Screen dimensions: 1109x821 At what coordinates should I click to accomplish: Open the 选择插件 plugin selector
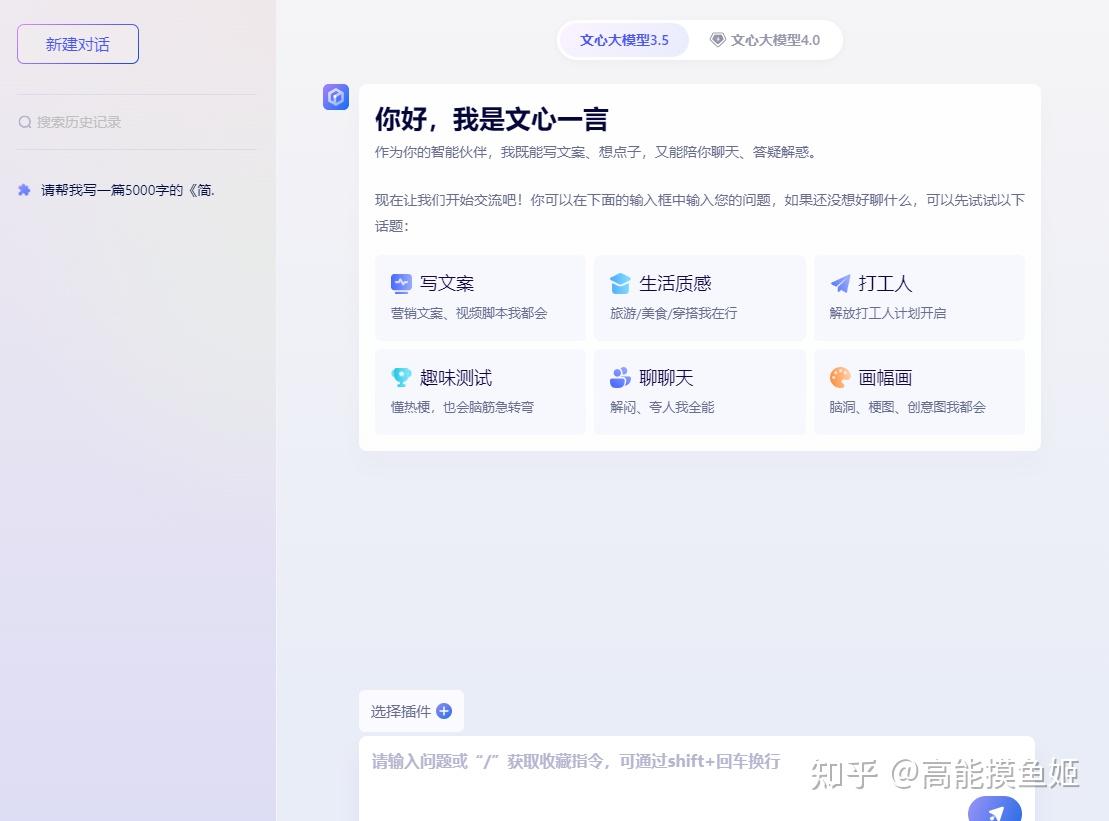[410, 711]
